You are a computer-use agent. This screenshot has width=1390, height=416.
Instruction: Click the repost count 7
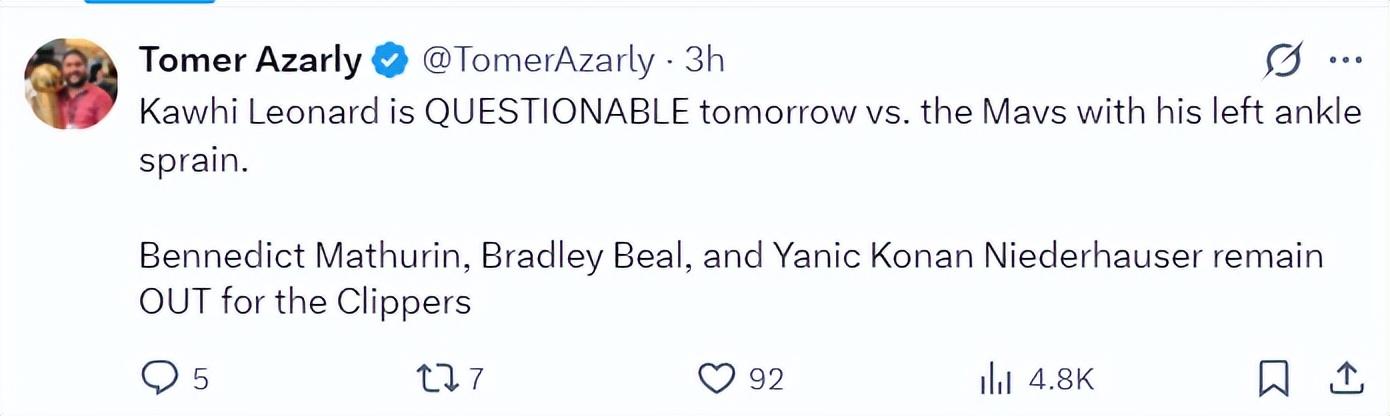point(476,379)
